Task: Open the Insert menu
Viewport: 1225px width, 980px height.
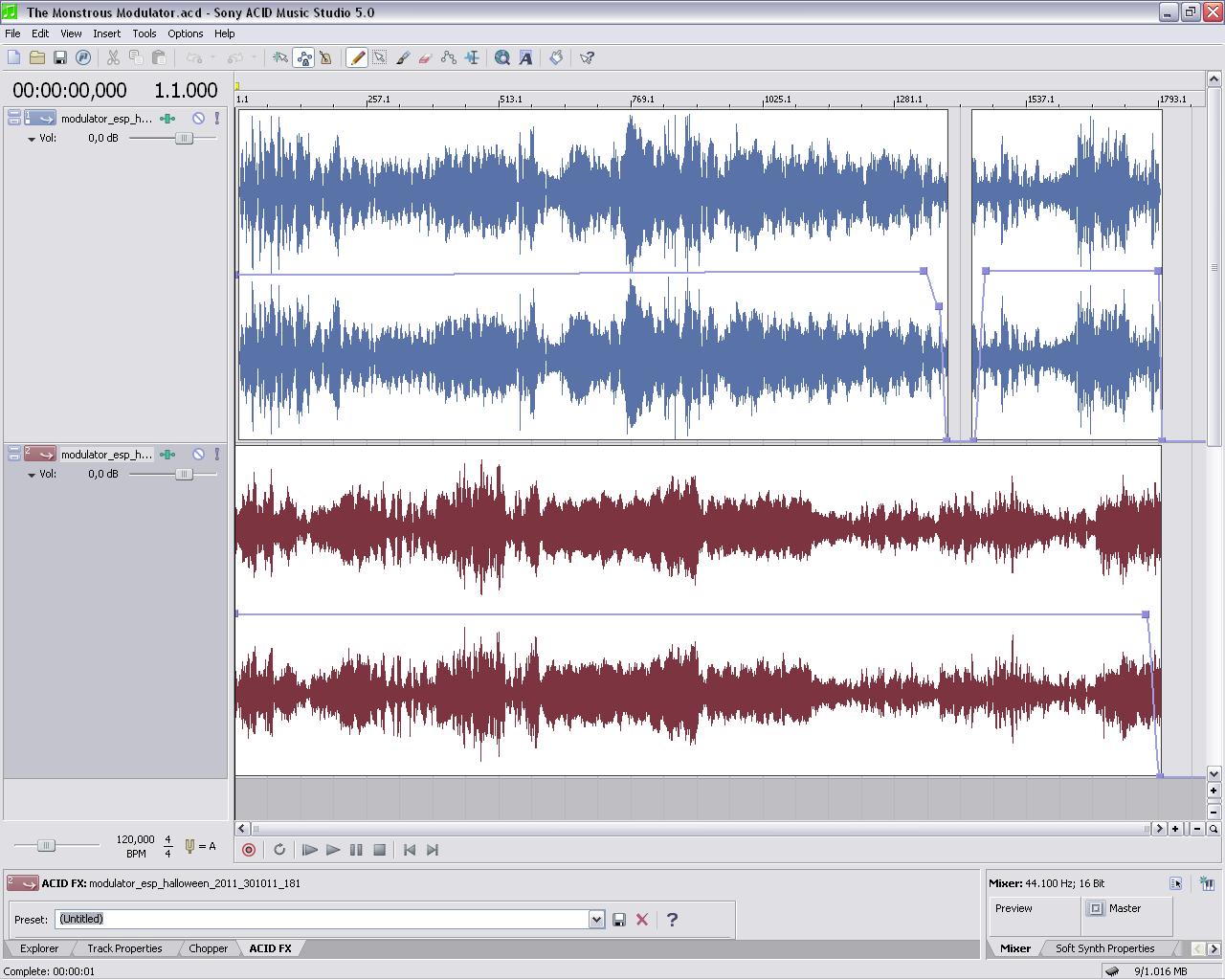Action: pyautogui.click(x=107, y=33)
